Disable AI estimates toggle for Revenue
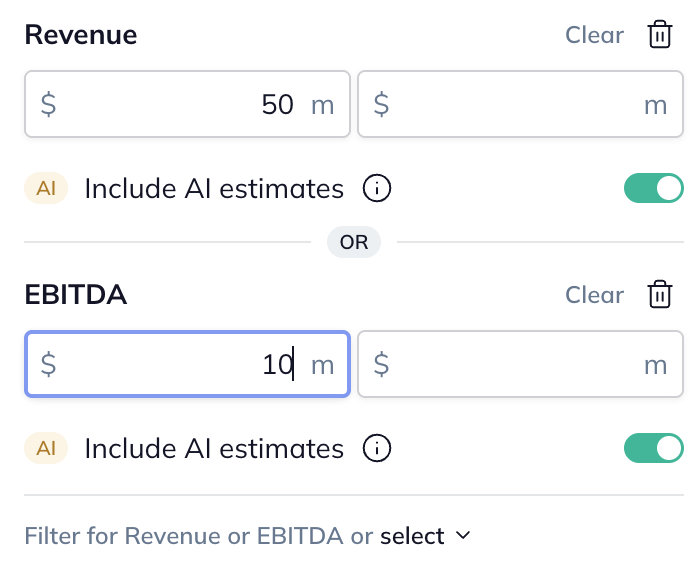This screenshot has height=564, width=696. pos(654,188)
